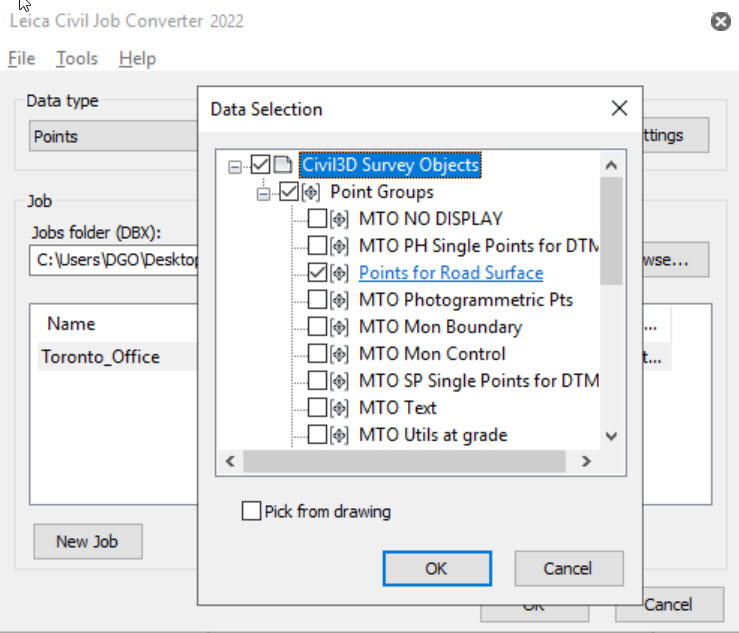Click the New Job button
Screen dimensions: 739x633
pos(86,541)
